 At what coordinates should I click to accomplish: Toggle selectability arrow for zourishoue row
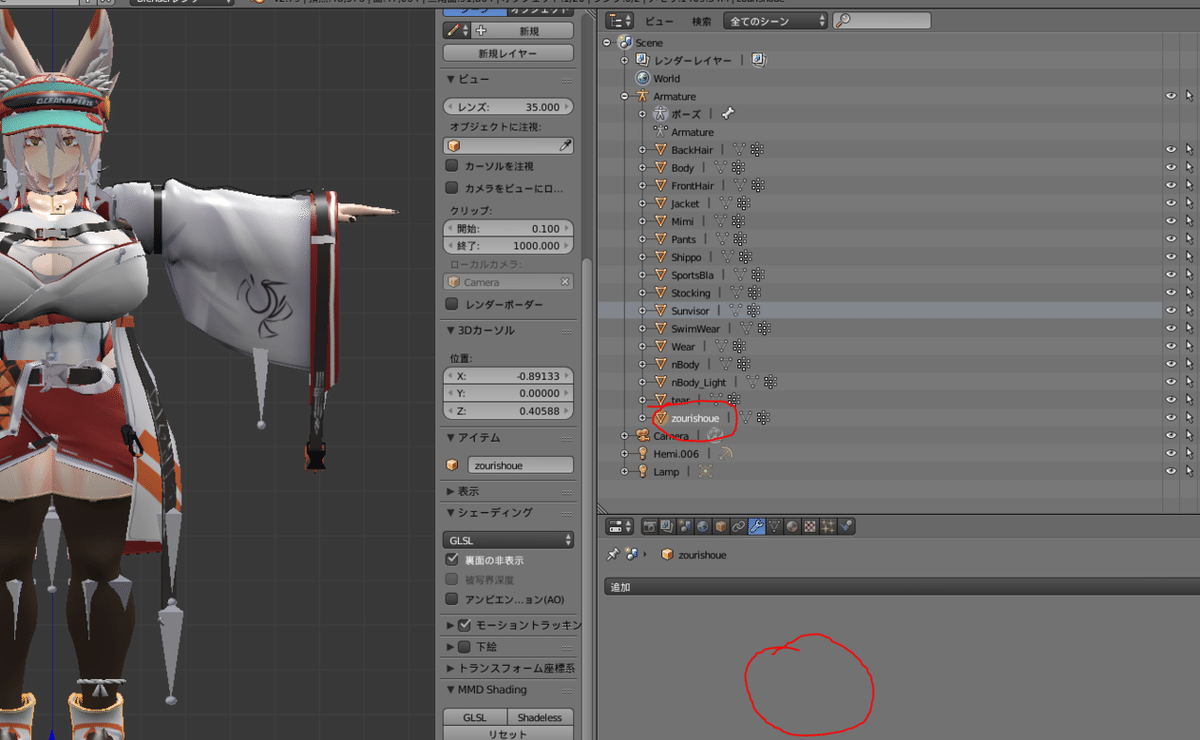pyautogui.click(x=1189, y=418)
